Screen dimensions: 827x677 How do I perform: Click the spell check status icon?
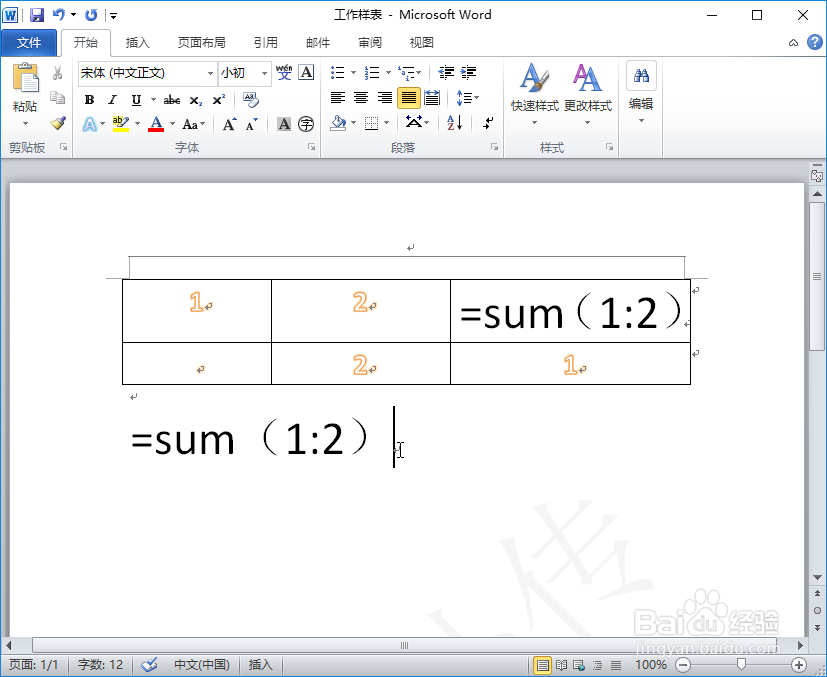(150, 665)
